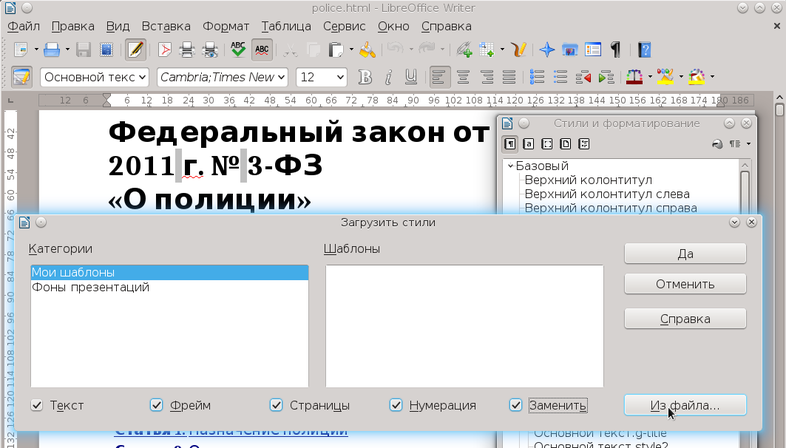Screen dimensions: 786x448
Task: Click the Справка button in dialog
Action: [685, 319]
